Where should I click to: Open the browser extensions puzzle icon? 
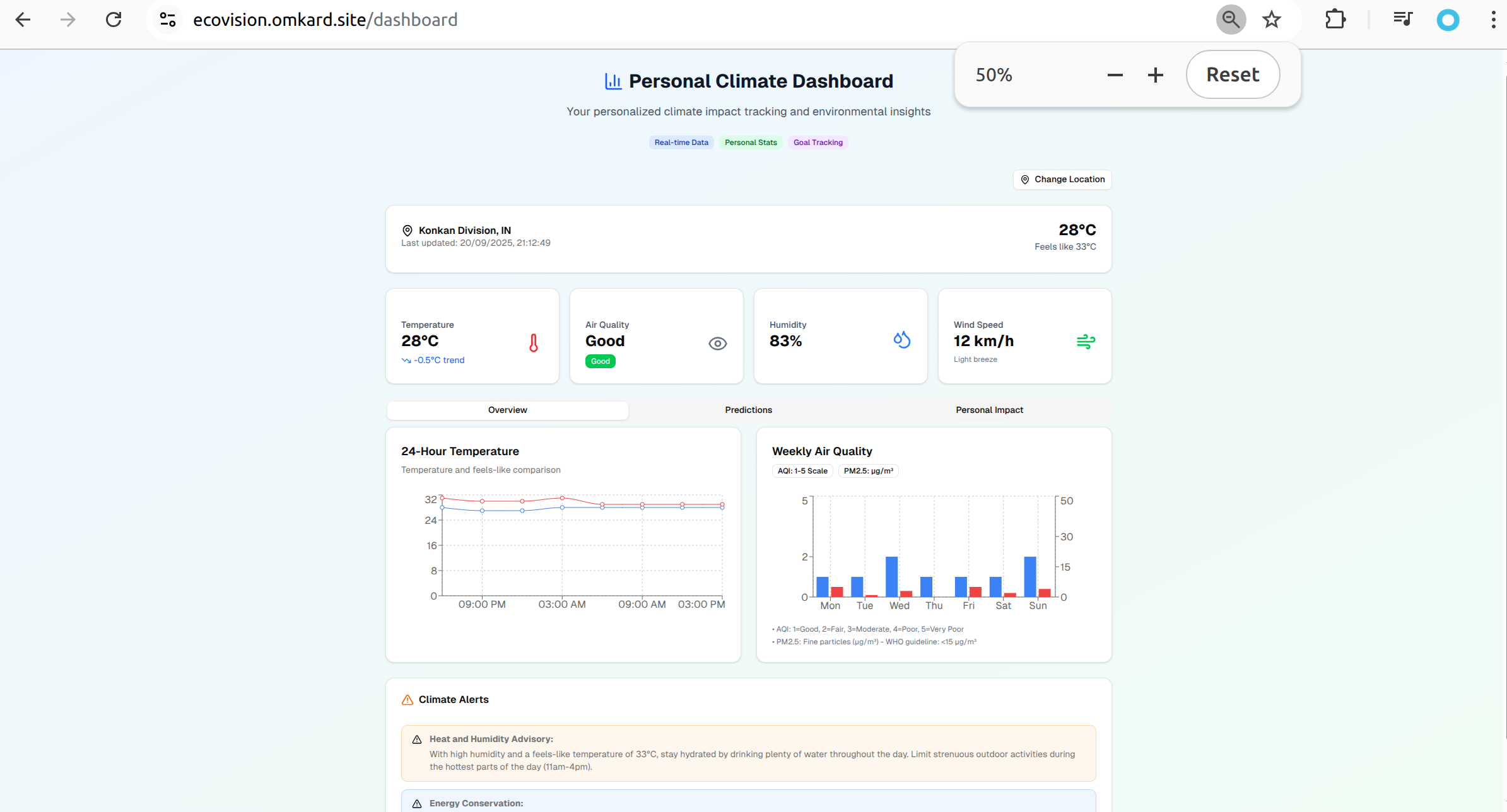click(x=1335, y=20)
